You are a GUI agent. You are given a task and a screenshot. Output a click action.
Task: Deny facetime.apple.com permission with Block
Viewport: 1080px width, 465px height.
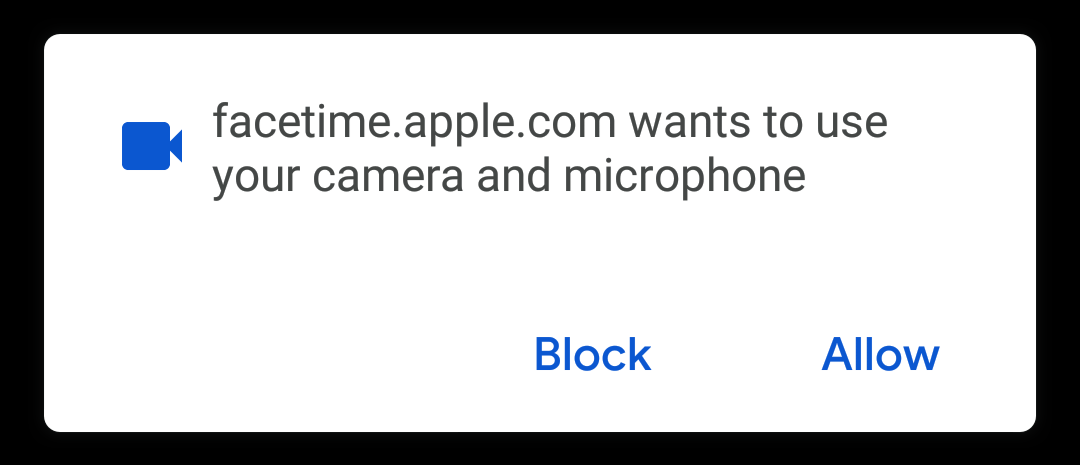click(592, 355)
